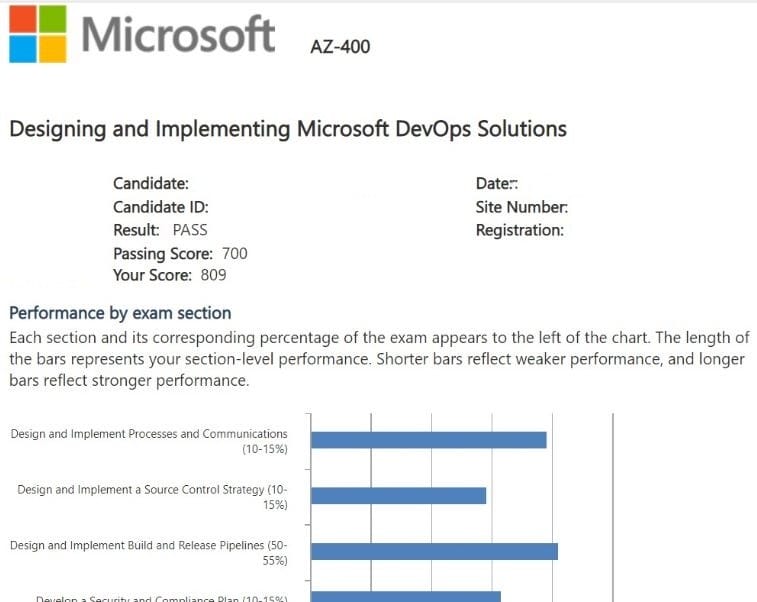Click the Date label

(497, 183)
